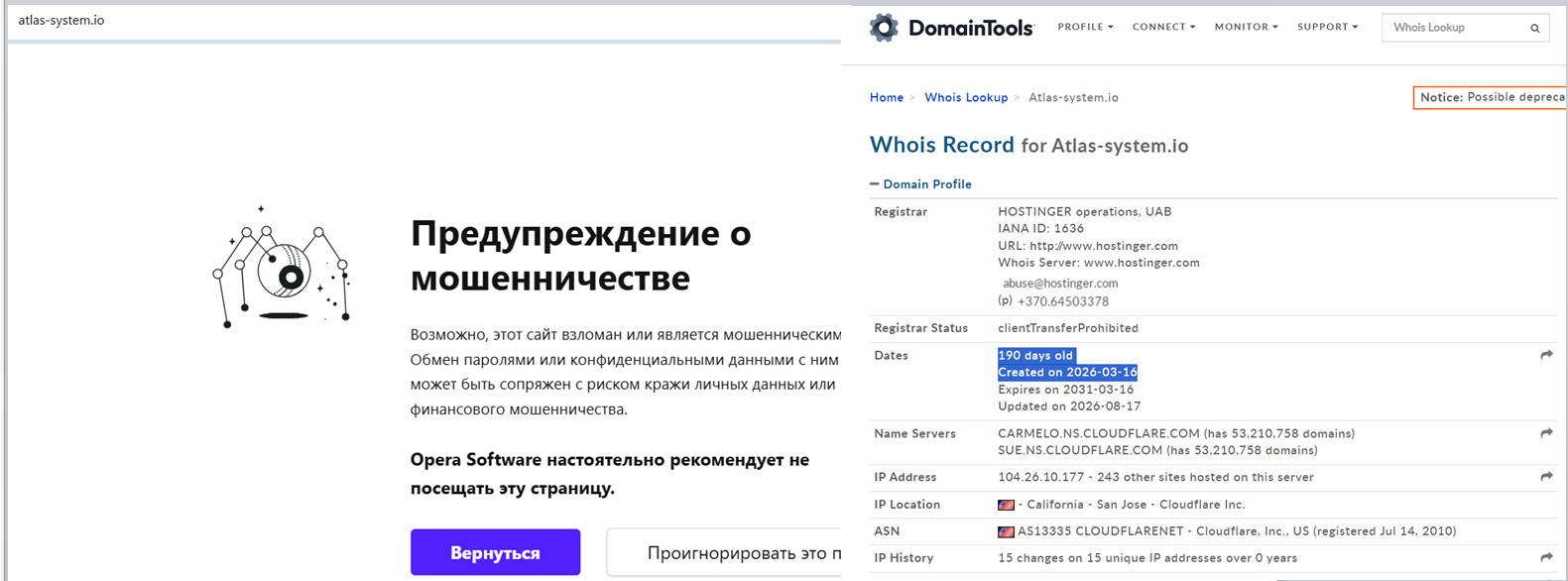Click the Name Servers row label
The image size is (1568, 581).
[x=914, y=433]
